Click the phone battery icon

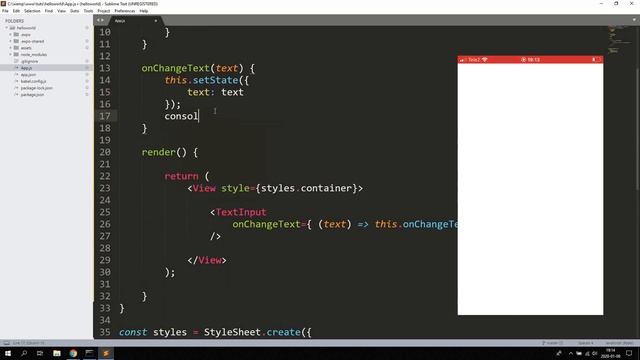(x=596, y=60)
